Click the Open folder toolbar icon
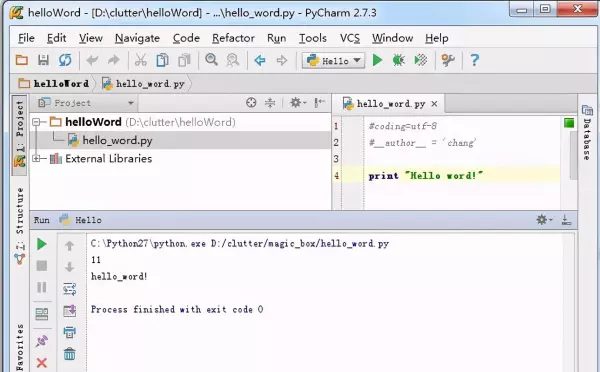 [x=22, y=60]
